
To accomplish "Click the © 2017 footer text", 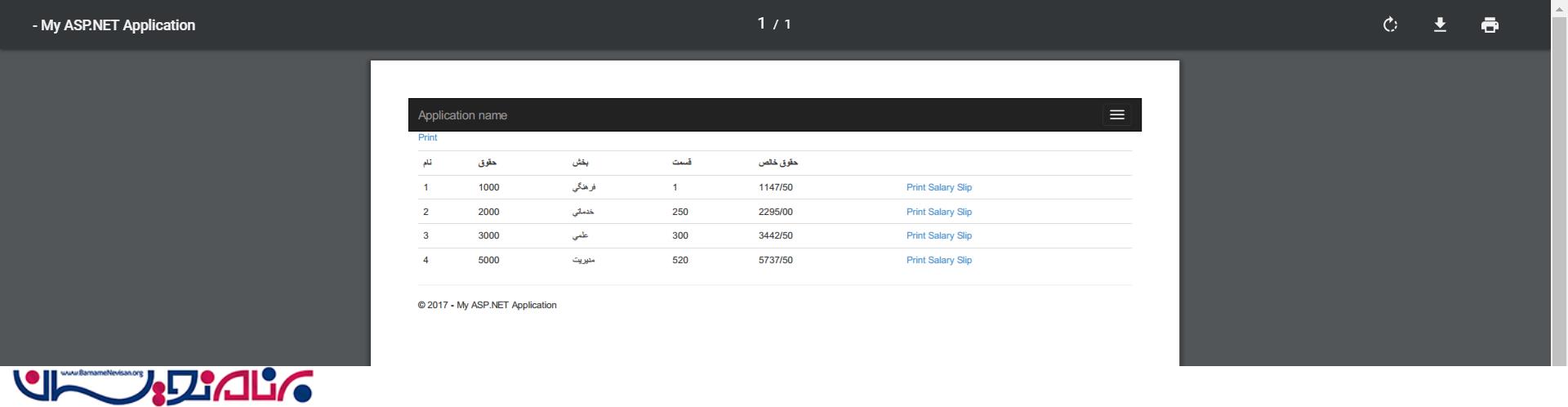I will click(487, 305).
